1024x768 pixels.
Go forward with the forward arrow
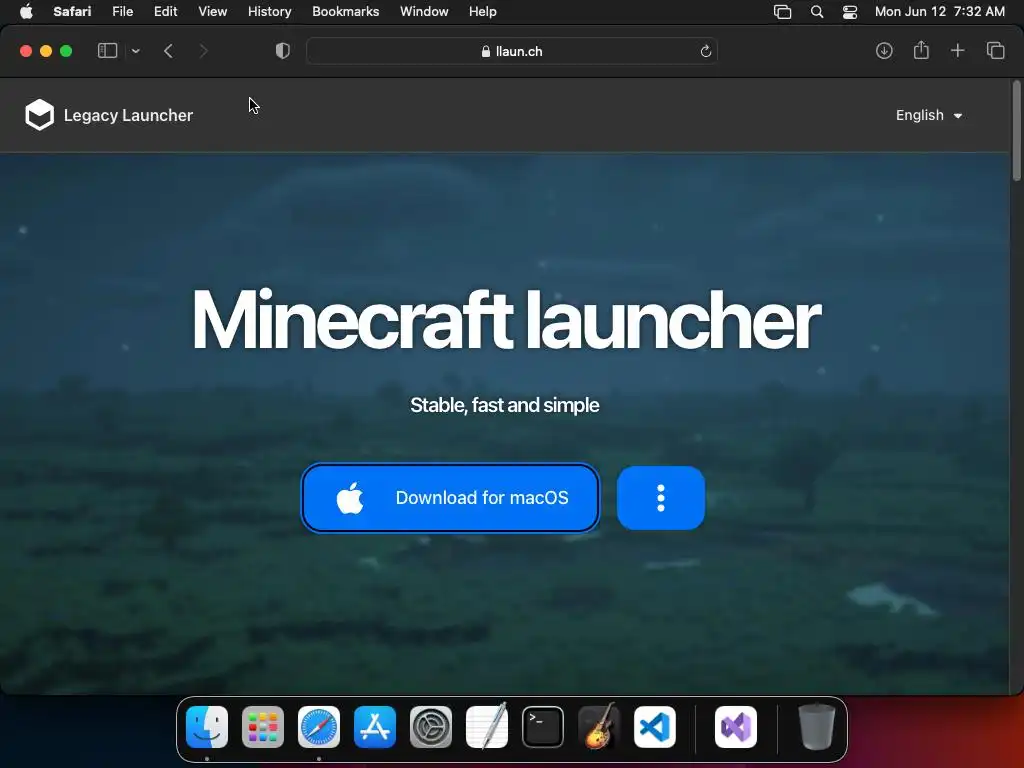pos(203,51)
